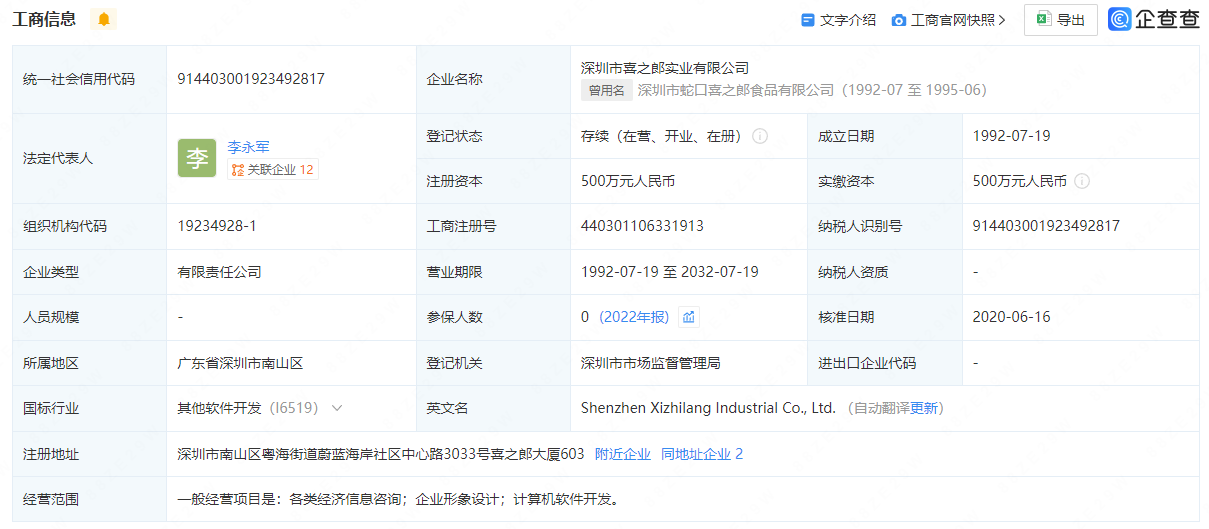Viewport: 1209px width, 529px height.
Task: Click info icon beside 实缴资本 500万元人民币
Action: point(1082,181)
